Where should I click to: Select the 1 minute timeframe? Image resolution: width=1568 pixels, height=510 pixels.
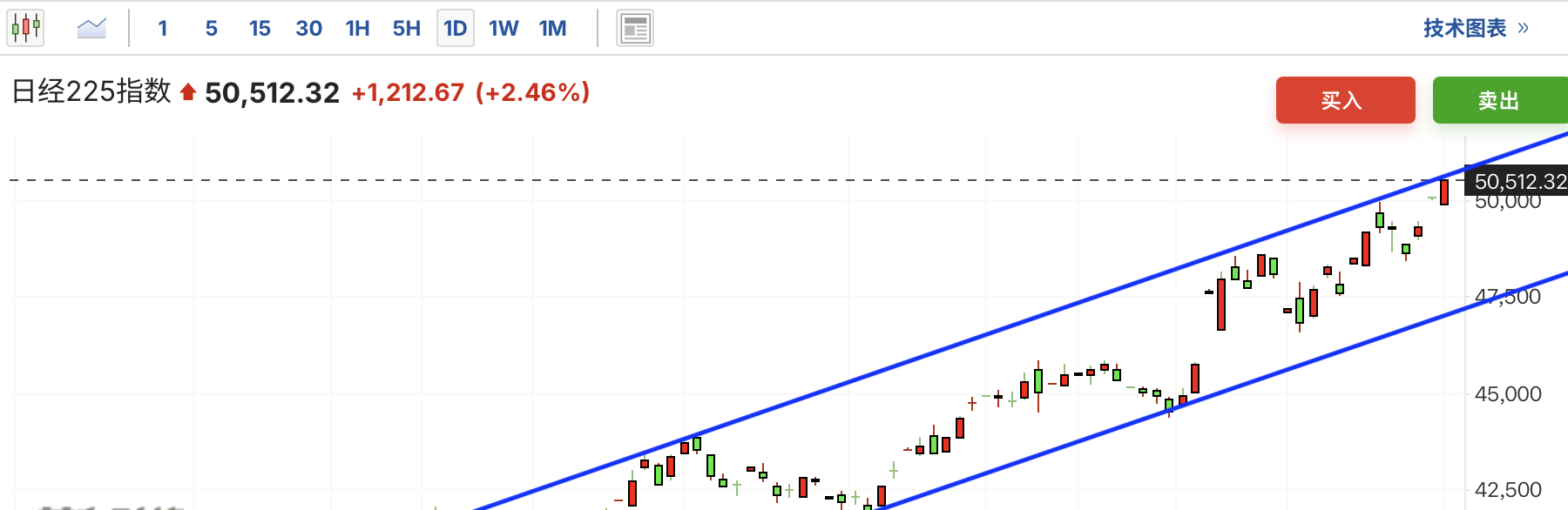click(x=163, y=28)
